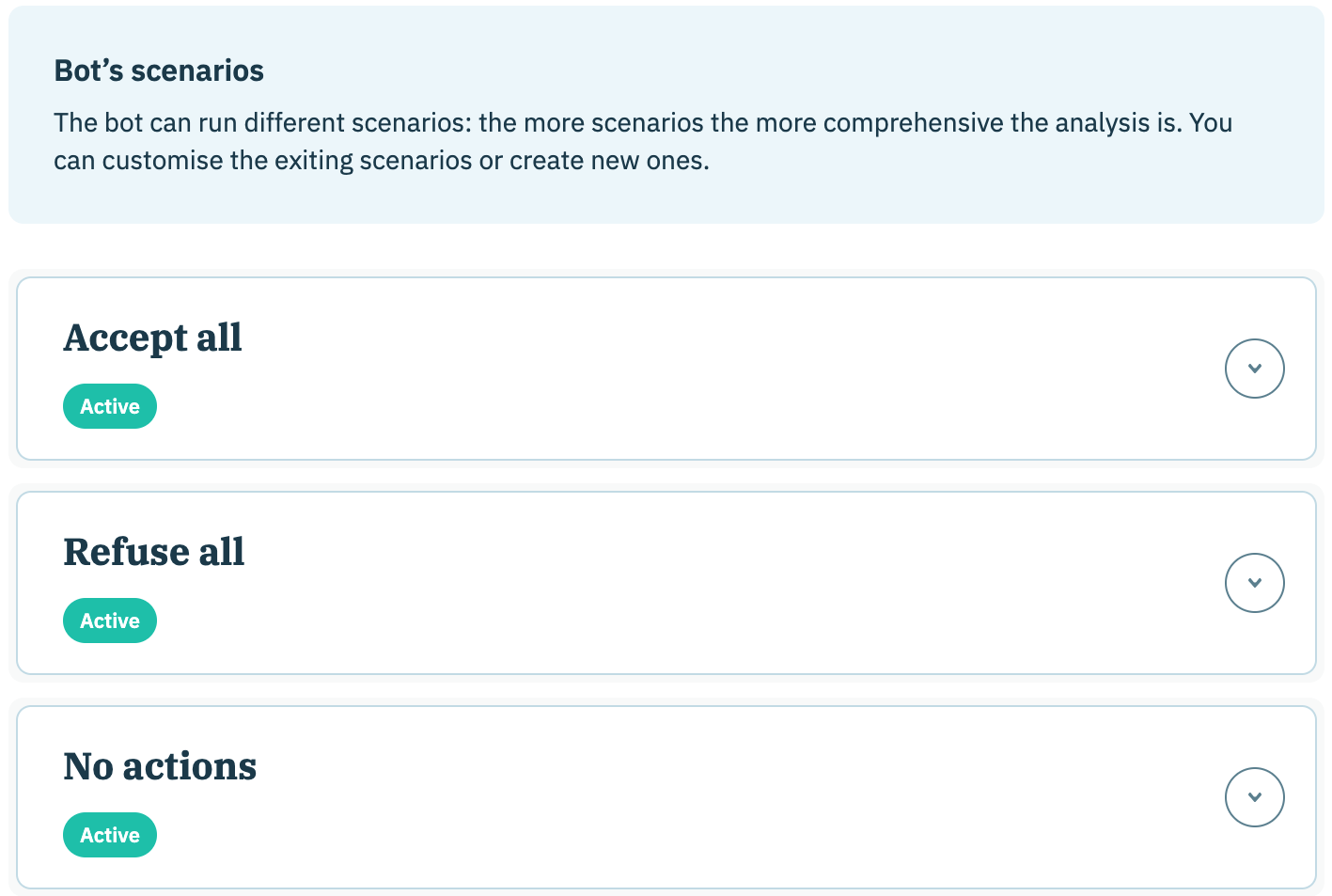Image resolution: width=1332 pixels, height=896 pixels.
Task: Open the No actions scenario chevron
Action: coord(1254,797)
